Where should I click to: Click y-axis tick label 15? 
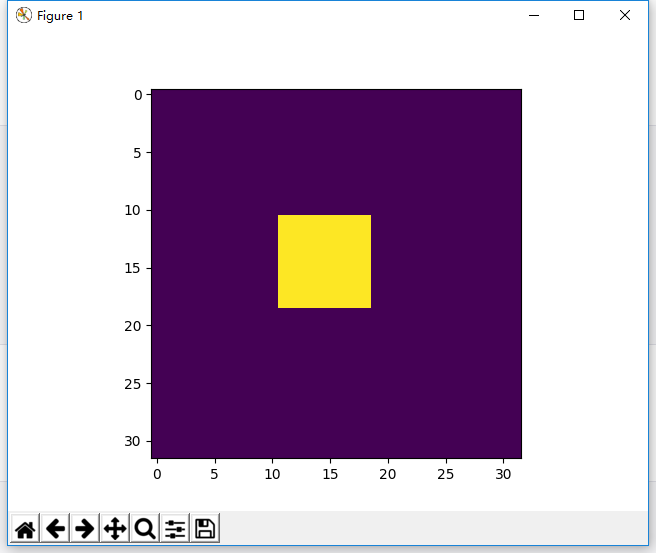(x=132, y=268)
